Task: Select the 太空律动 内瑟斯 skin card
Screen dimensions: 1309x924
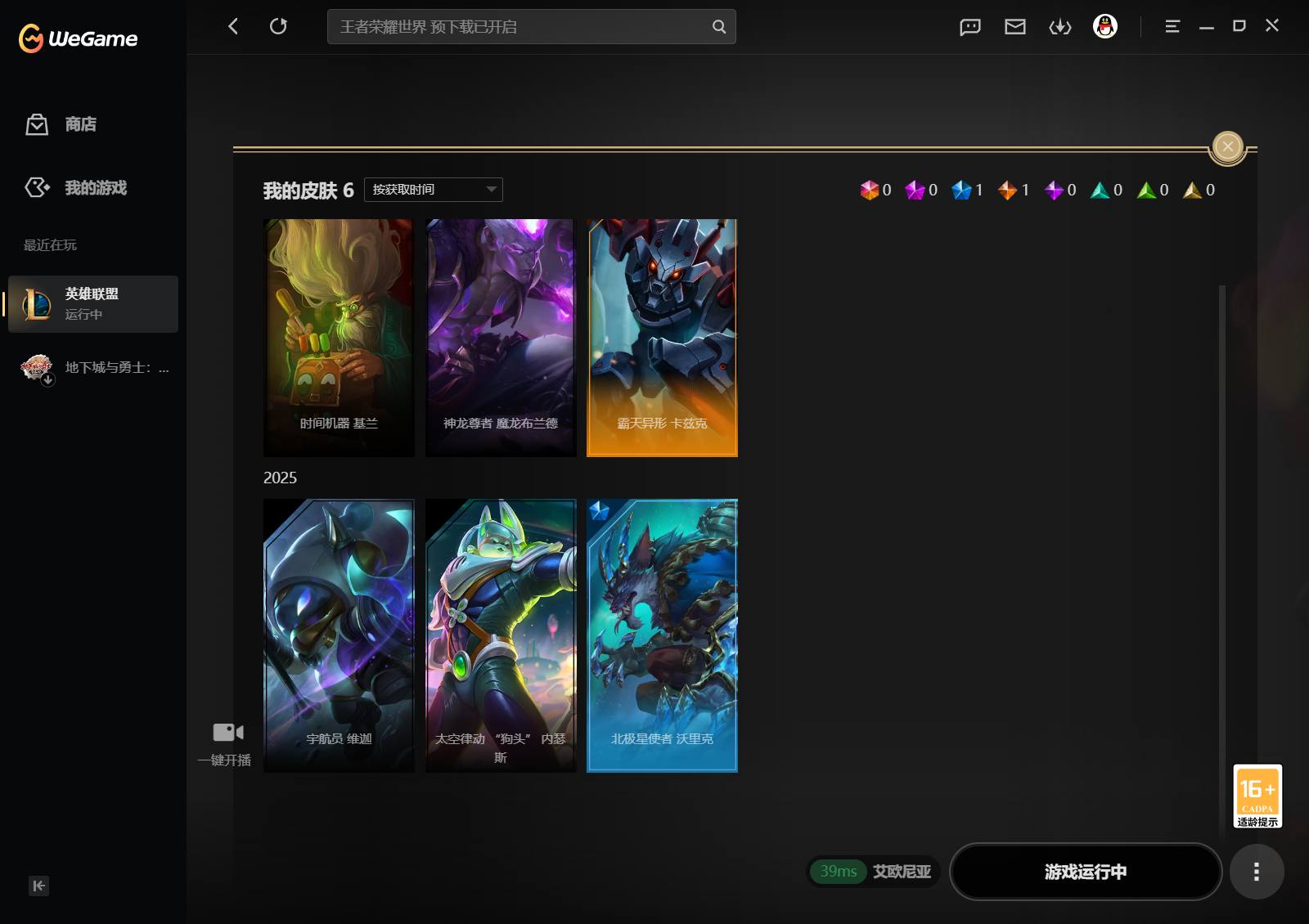Action: coord(501,636)
